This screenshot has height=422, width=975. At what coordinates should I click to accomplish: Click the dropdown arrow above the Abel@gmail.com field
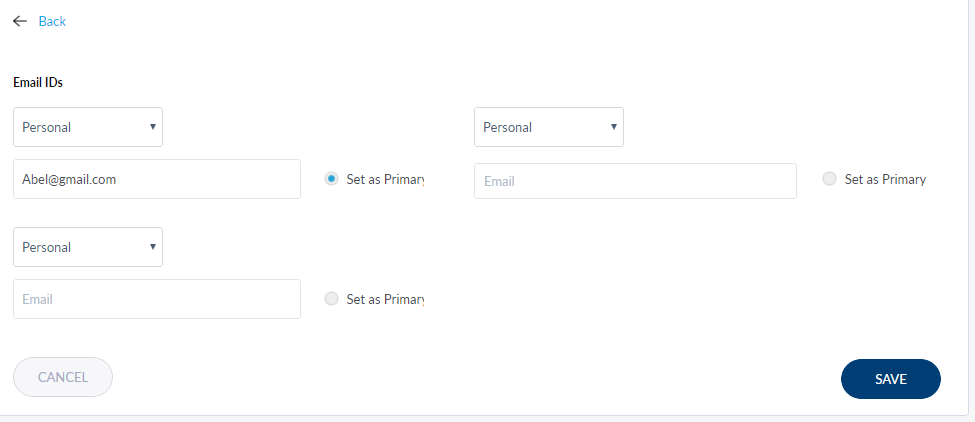(x=152, y=127)
